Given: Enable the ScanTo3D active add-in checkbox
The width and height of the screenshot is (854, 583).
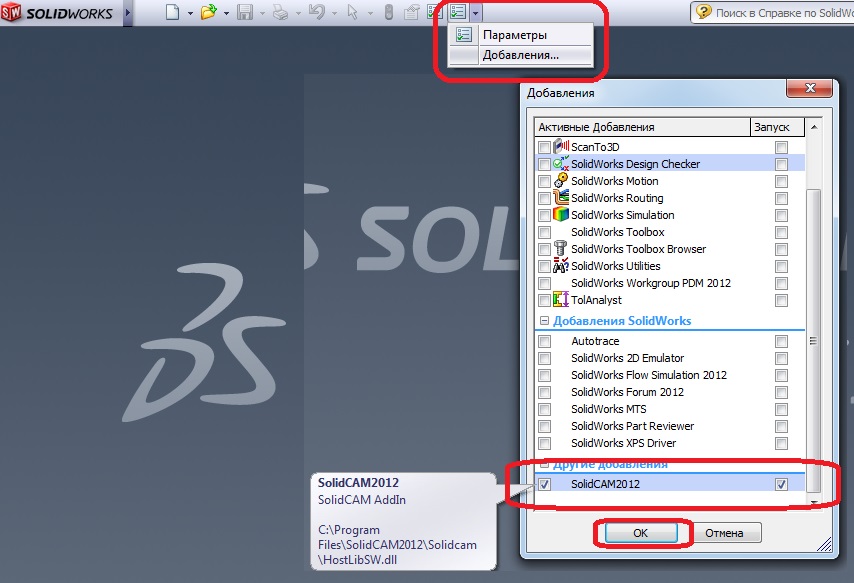Looking at the screenshot, I should coord(544,147).
